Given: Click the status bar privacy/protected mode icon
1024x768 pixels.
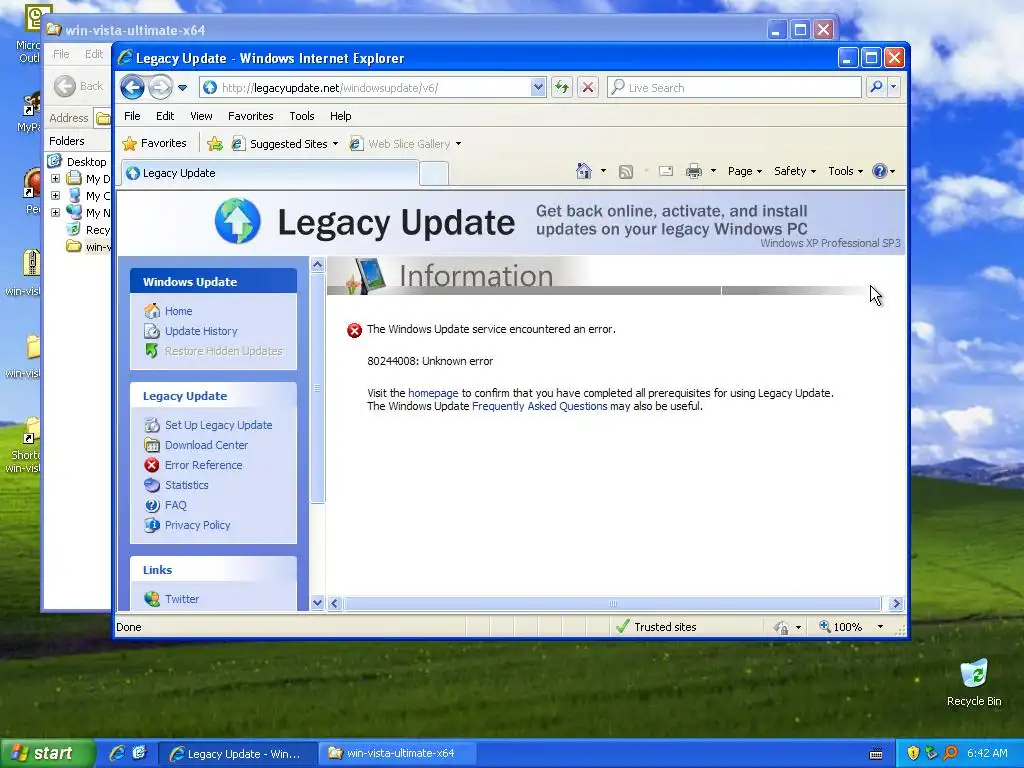Looking at the screenshot, I should pos(781,628).
